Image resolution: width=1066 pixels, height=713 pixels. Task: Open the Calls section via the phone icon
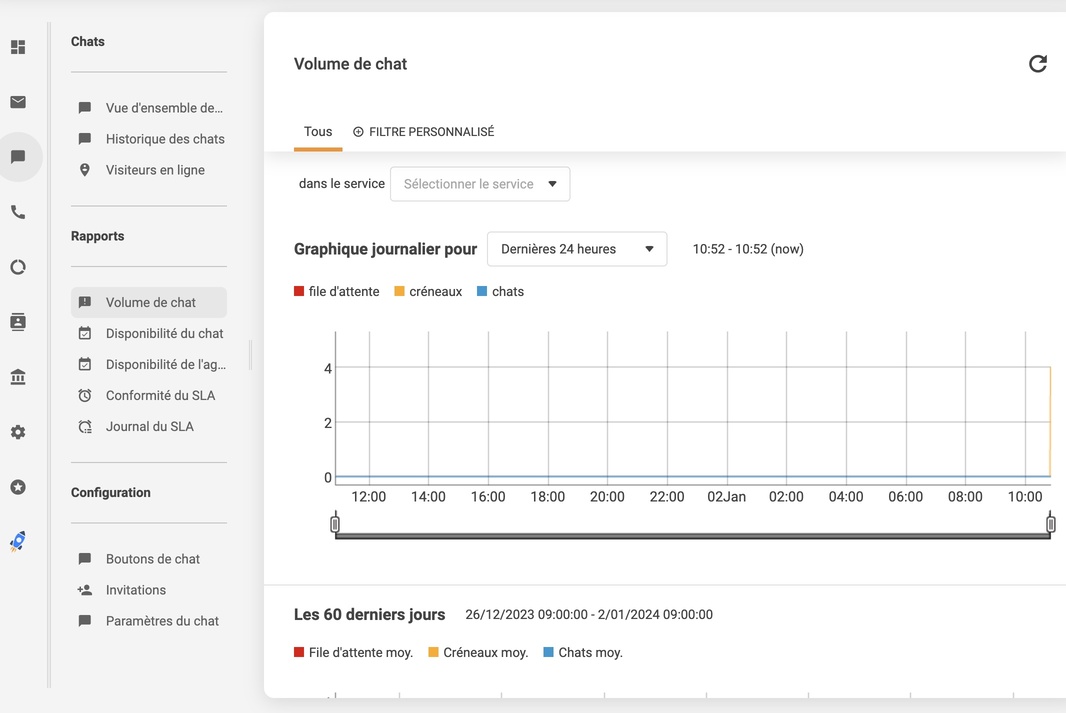[16, 211]
